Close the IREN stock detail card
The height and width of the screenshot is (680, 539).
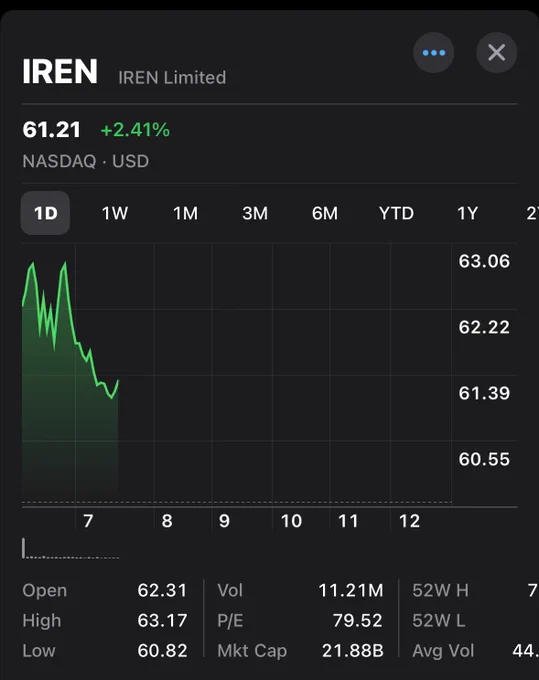[x=497, y=53]
